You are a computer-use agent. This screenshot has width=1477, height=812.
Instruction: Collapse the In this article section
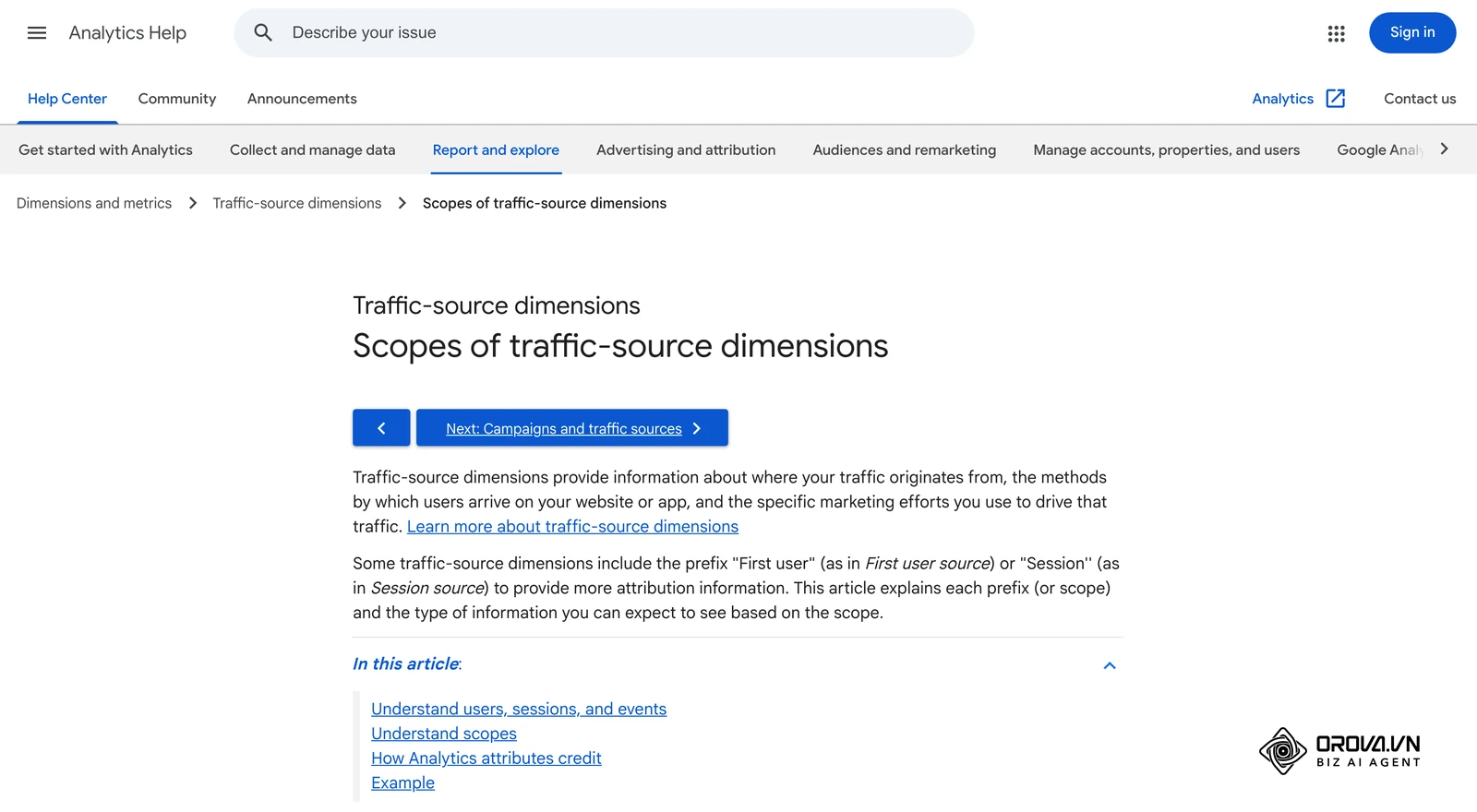1110,665
